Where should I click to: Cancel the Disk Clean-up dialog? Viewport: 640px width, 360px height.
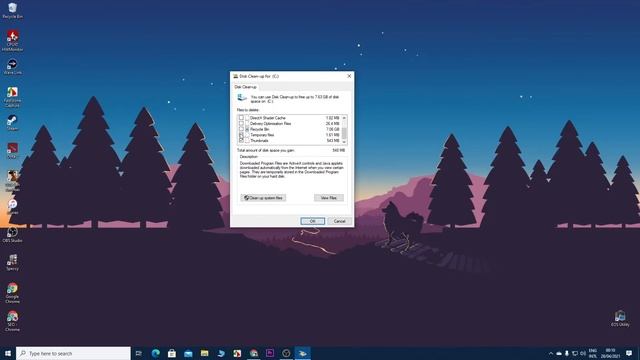339,221
